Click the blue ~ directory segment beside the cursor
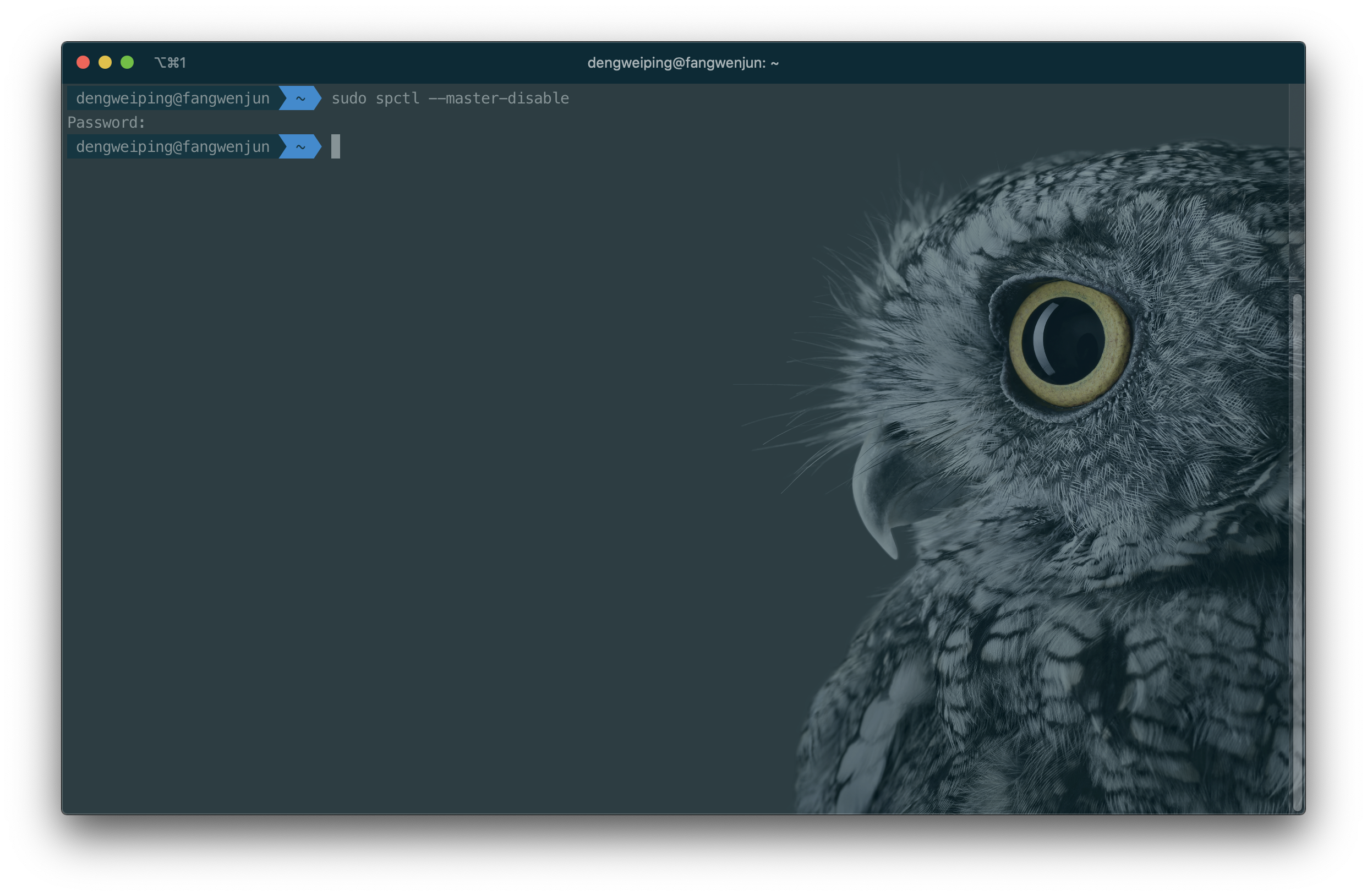This screenshot has height=896, width=1367. pyautogui.click(x=300, y=146)
